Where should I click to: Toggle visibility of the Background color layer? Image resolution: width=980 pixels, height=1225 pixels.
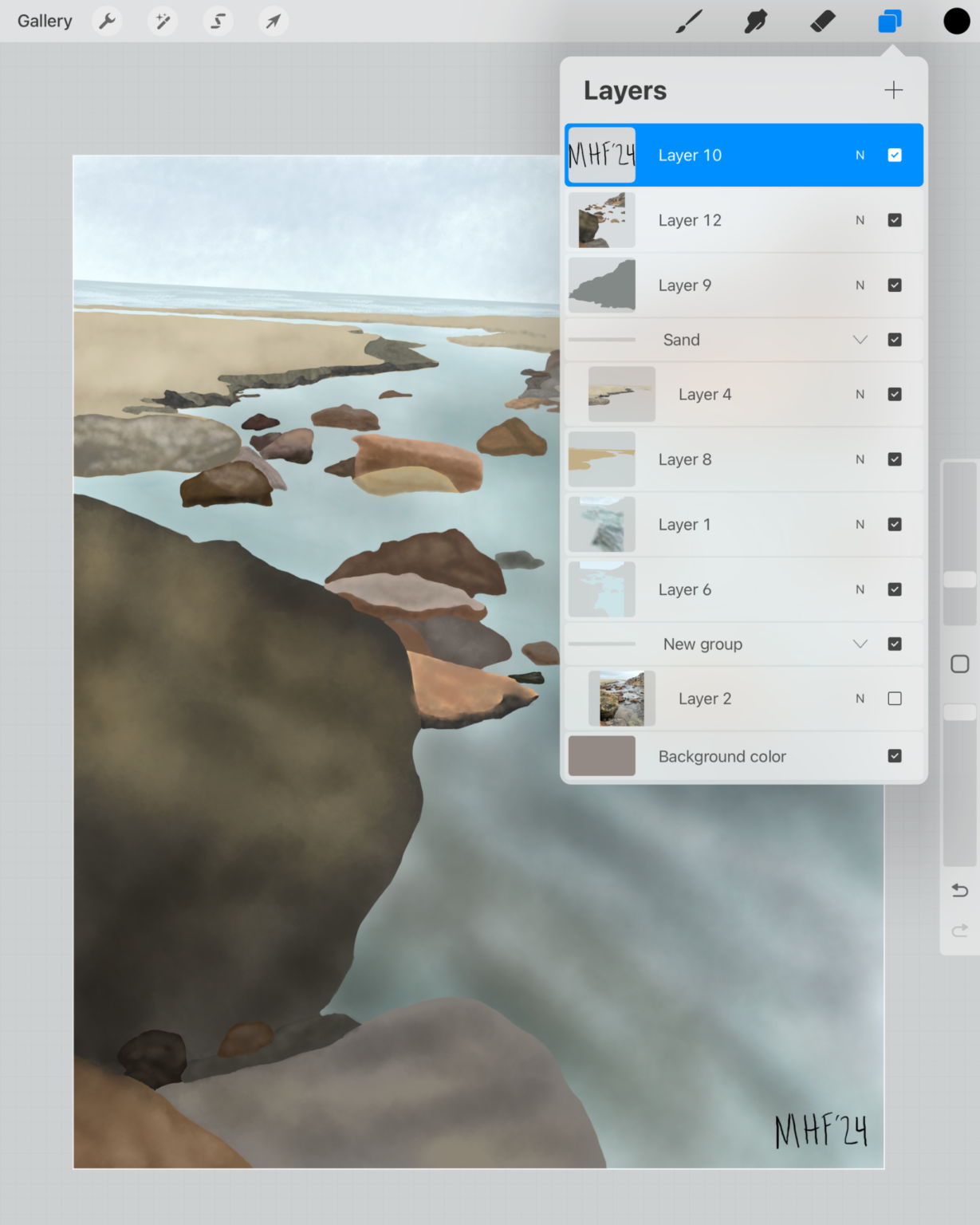point(894,755)
